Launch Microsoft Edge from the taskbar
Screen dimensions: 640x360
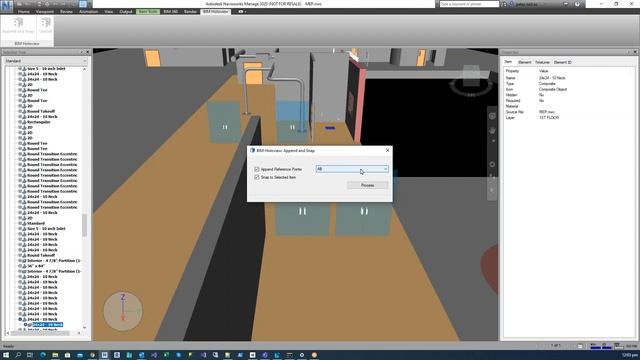[x=43, y=355]
